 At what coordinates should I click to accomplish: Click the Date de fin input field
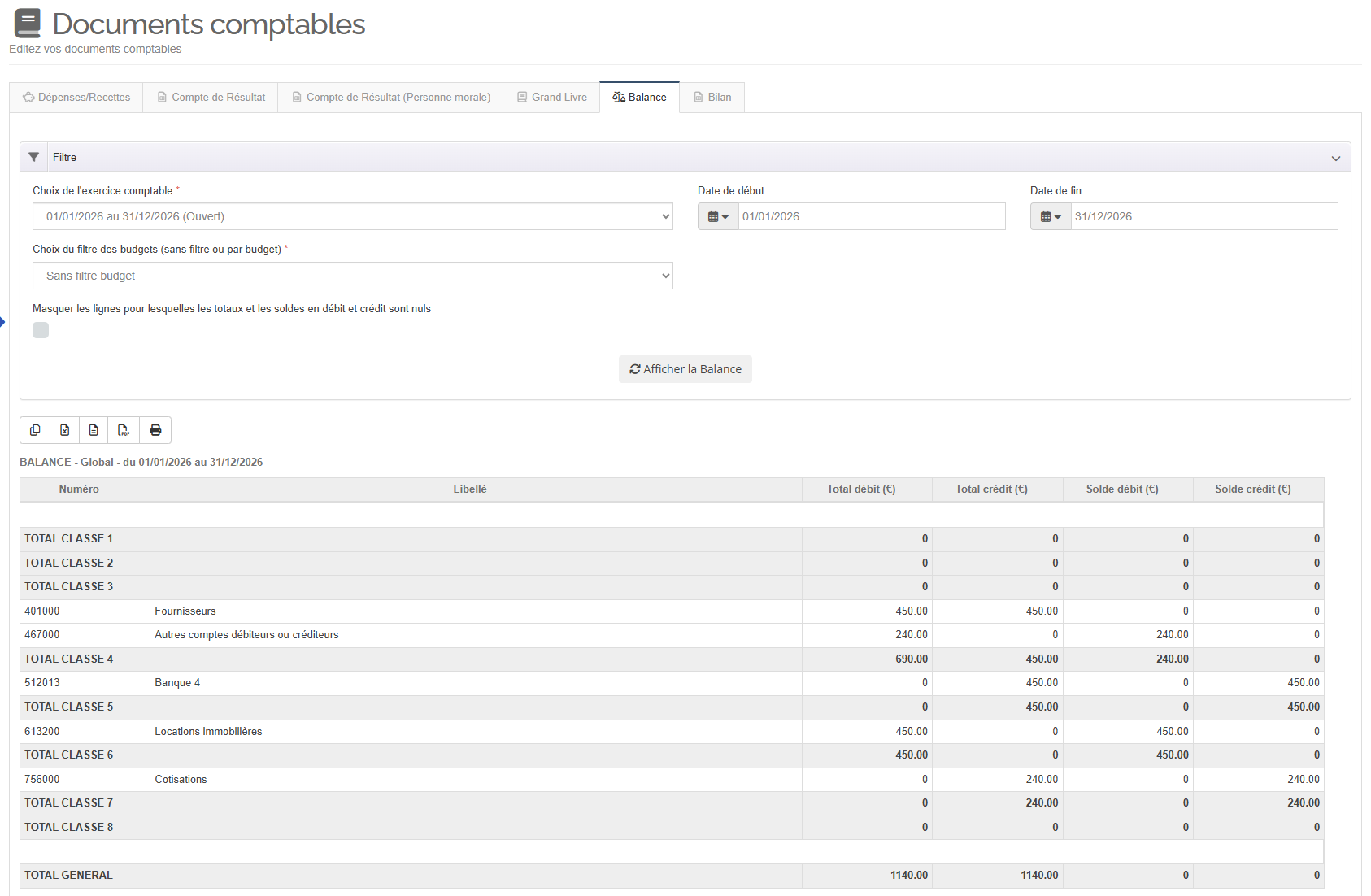coord(1203,216)
